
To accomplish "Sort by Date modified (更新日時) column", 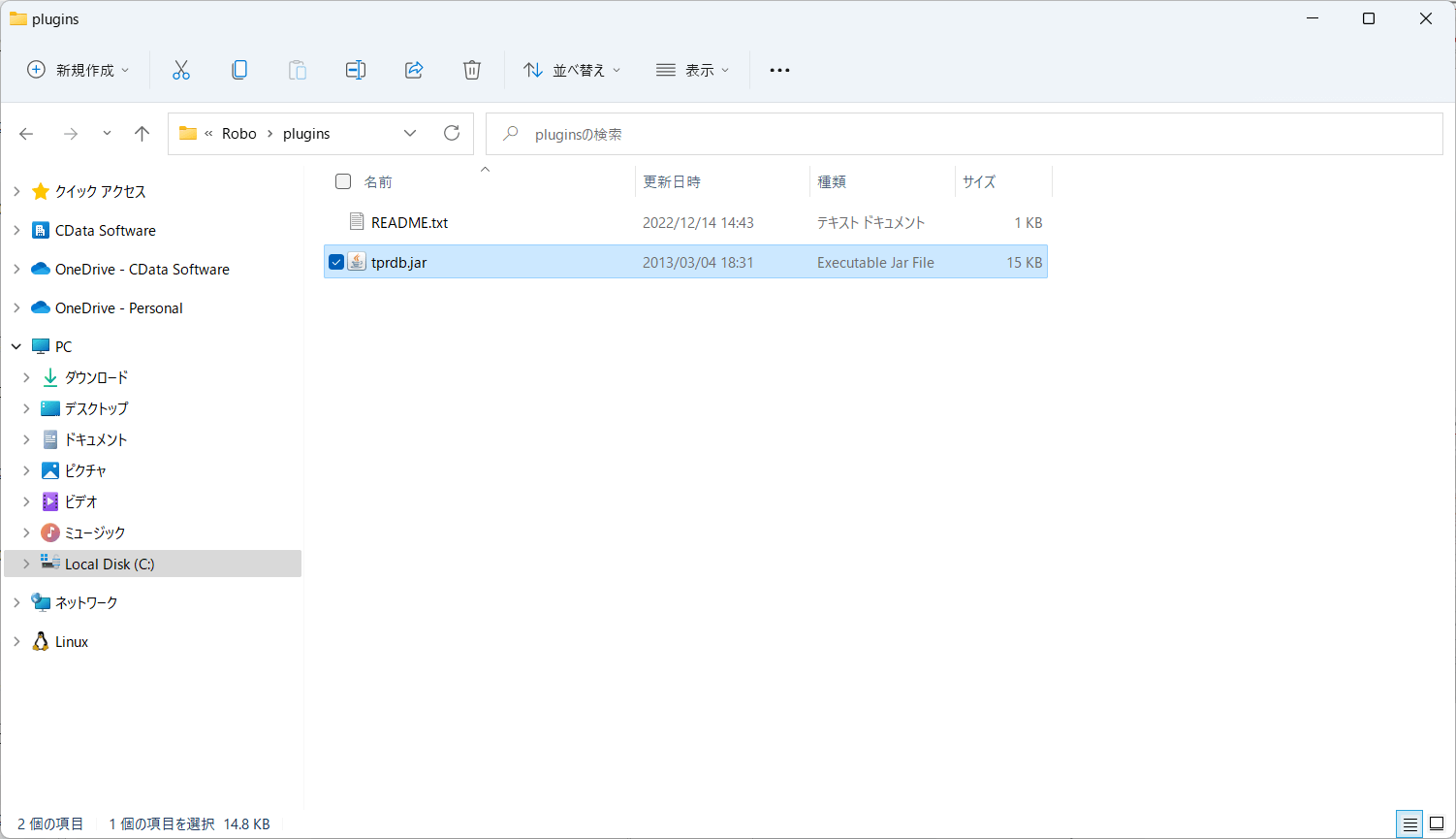I will click(x=672, y=181).
